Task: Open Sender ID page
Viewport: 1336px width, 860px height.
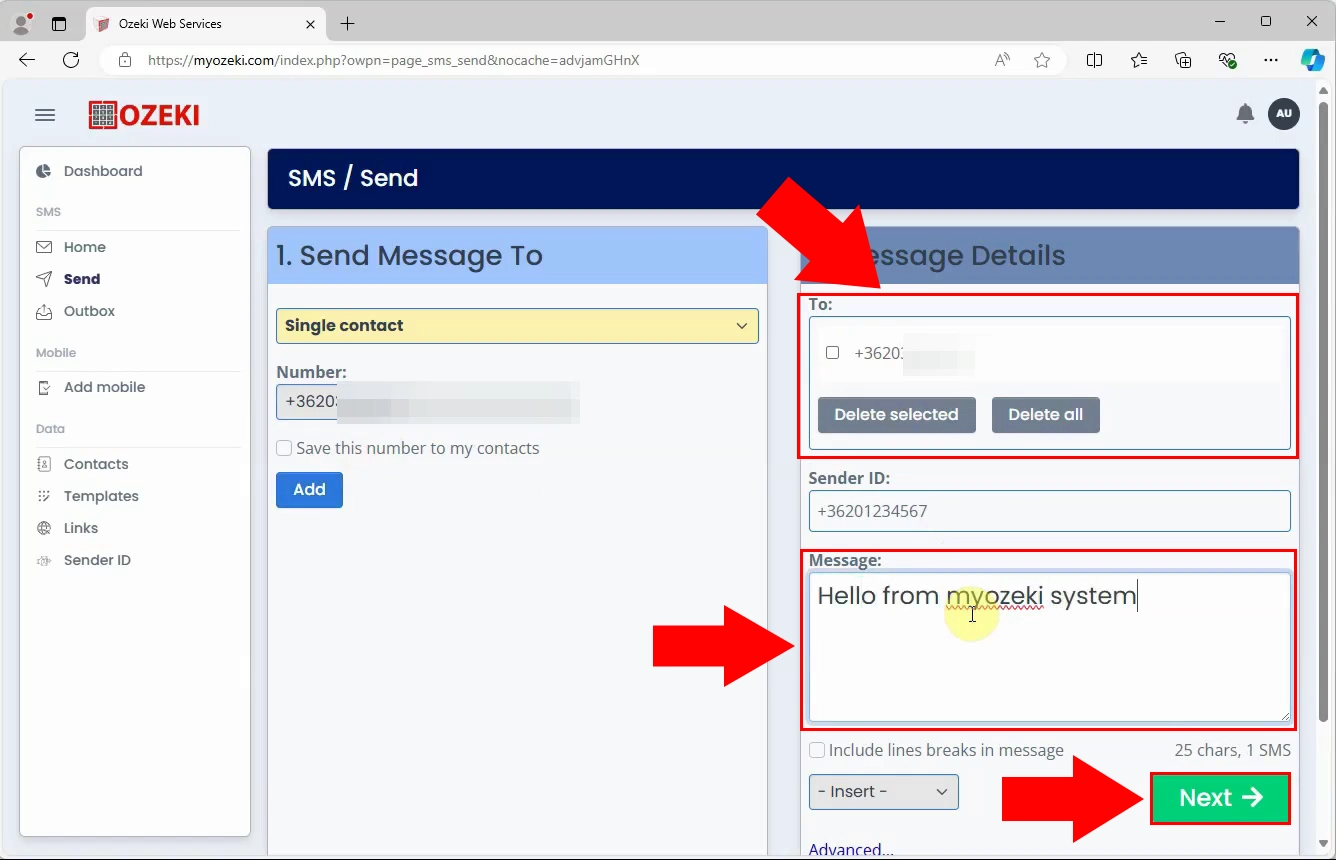Action: [x=97, y=560]
